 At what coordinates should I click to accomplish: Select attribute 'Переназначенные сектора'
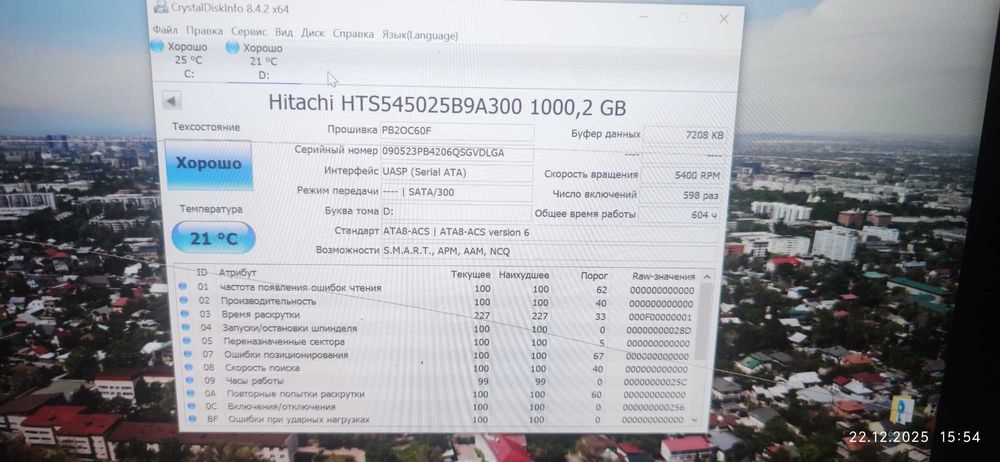tap(284, 341)
